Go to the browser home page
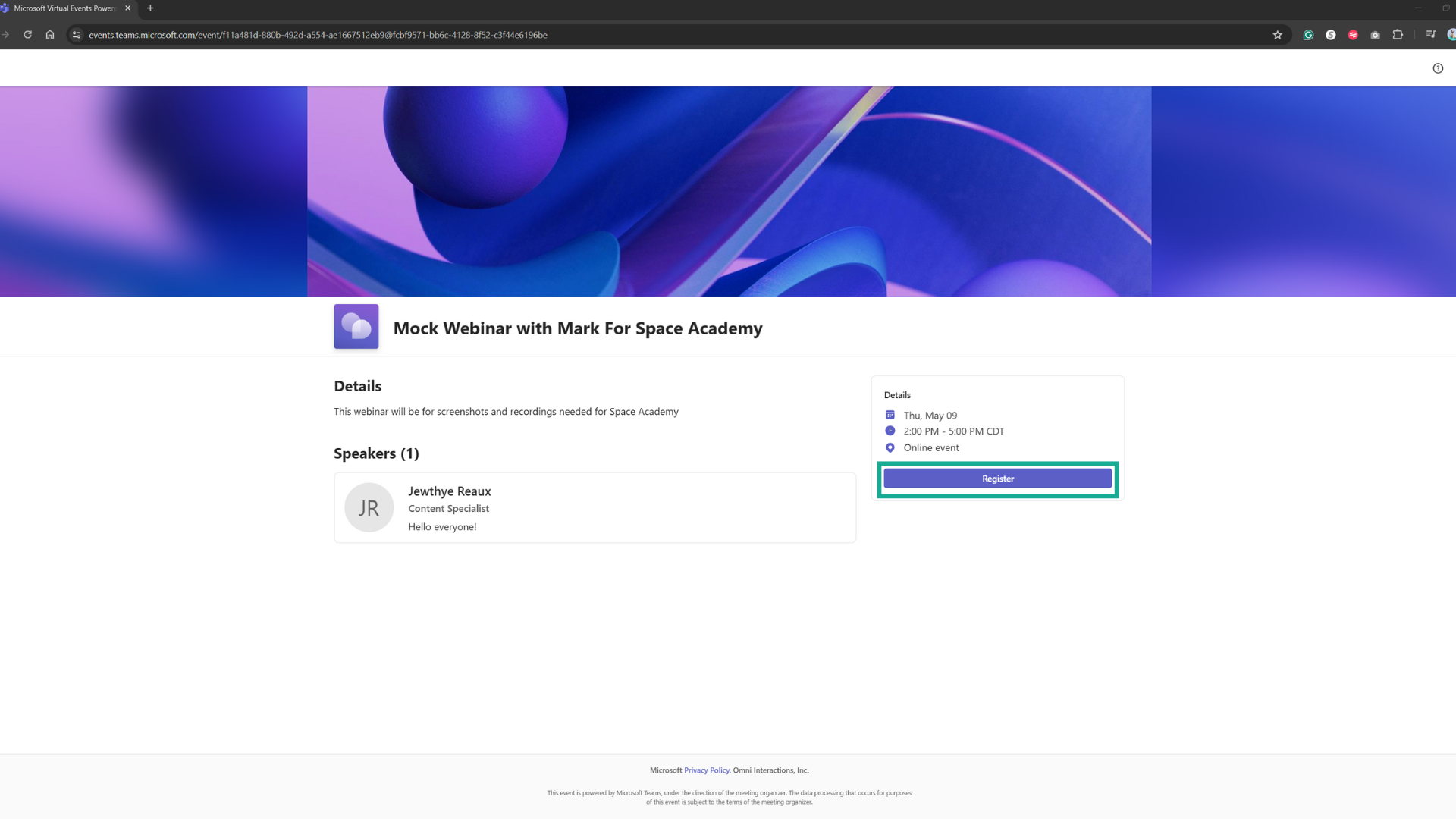 click(x=50, y=35)
